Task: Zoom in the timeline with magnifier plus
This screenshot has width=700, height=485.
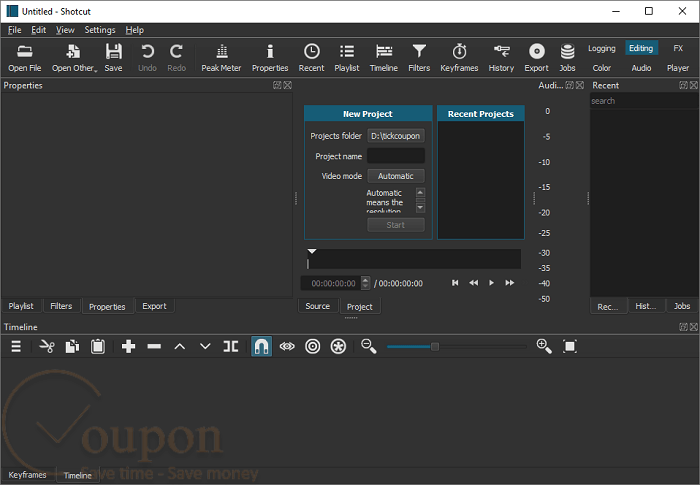Action: (x=544, y=346)
